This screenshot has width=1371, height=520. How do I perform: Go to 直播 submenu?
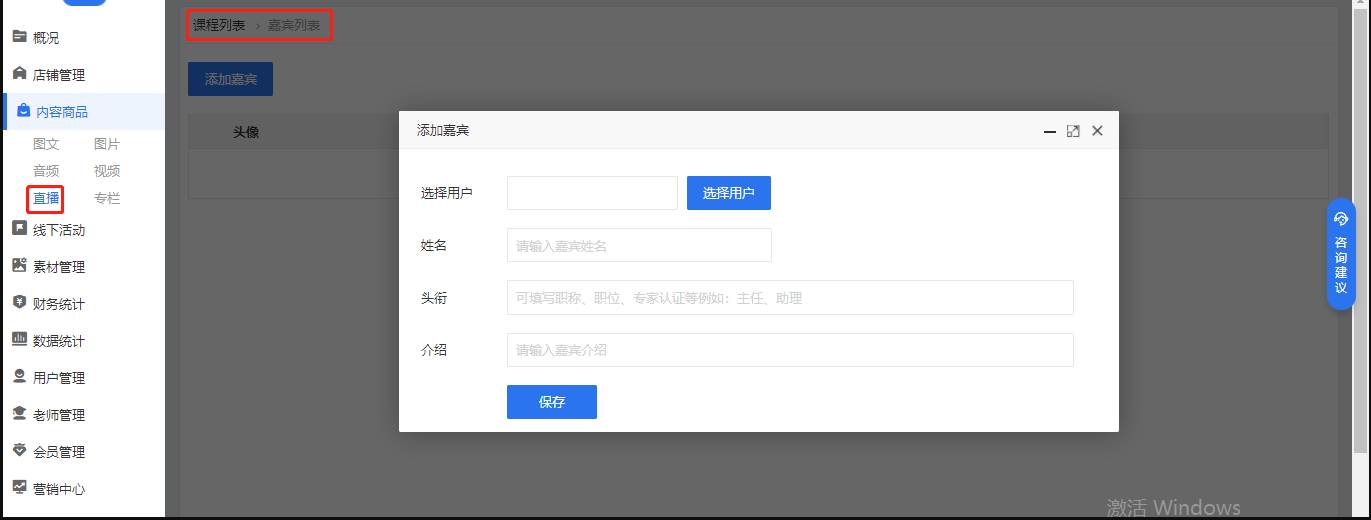[46, 198]
